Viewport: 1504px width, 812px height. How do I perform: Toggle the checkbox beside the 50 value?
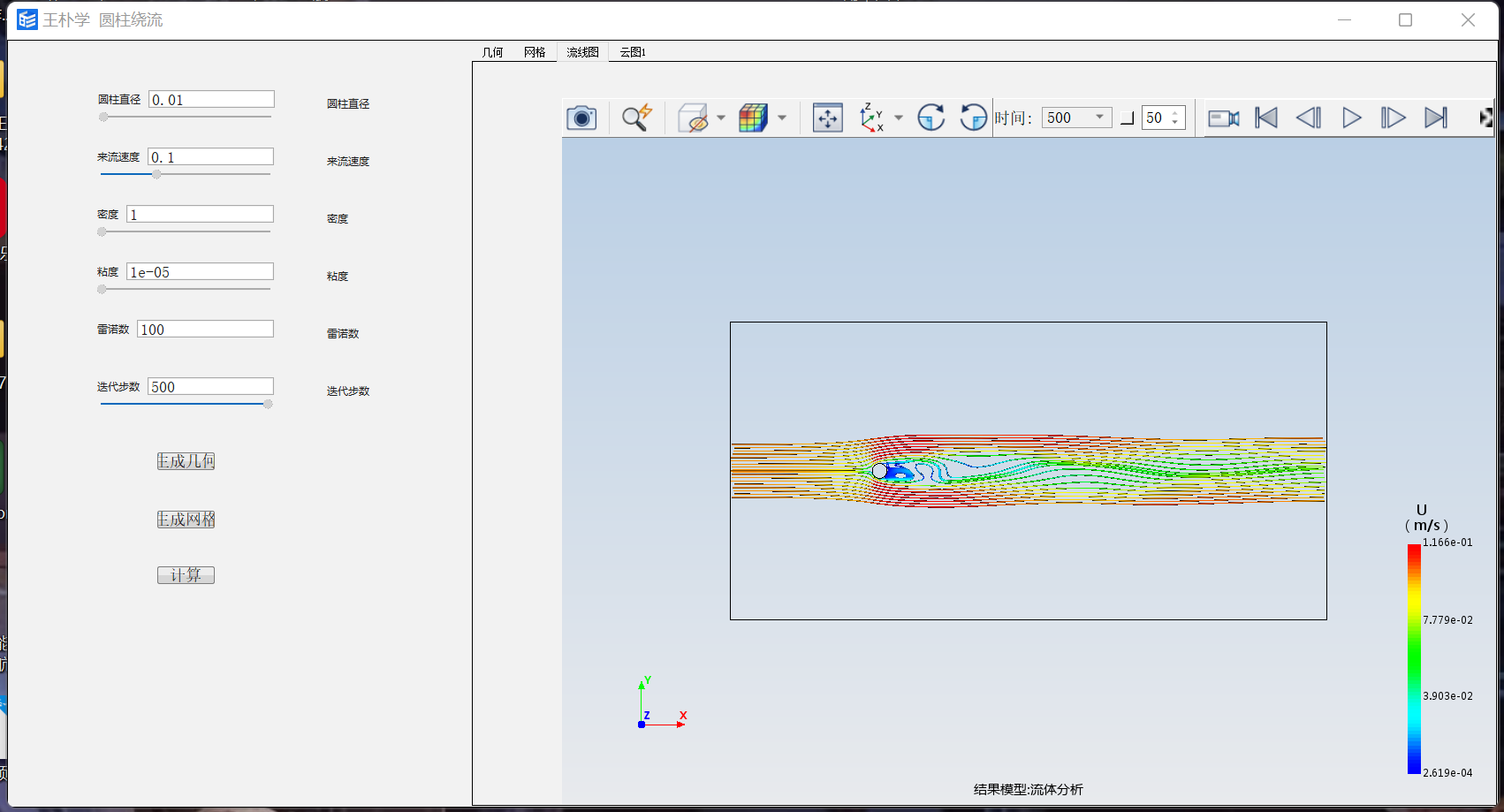(1127, 118)
